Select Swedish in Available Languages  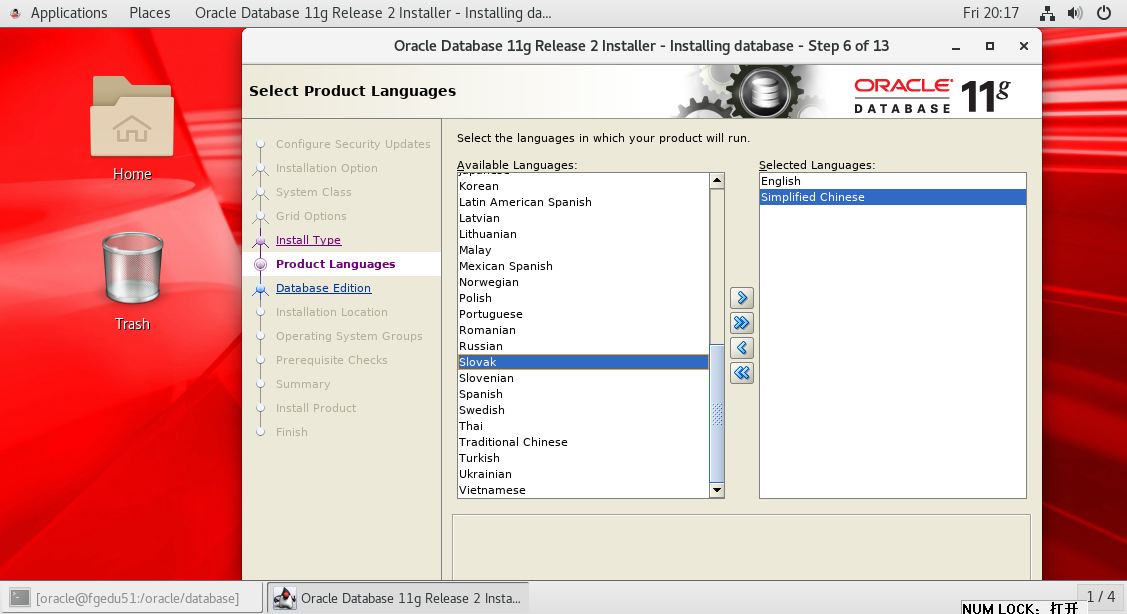click(x=583, y=410)
